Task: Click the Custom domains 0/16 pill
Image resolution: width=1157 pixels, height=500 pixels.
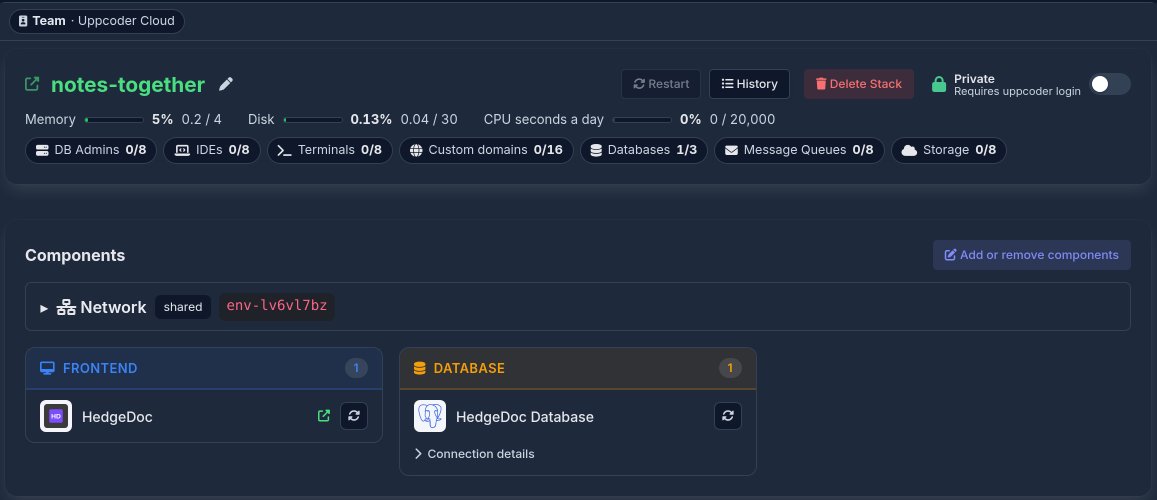Action: pos(486,150)
